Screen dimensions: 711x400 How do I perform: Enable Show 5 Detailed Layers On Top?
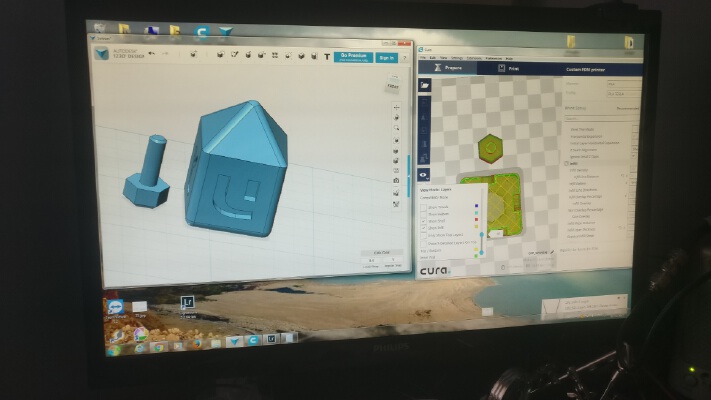(424, 244)
